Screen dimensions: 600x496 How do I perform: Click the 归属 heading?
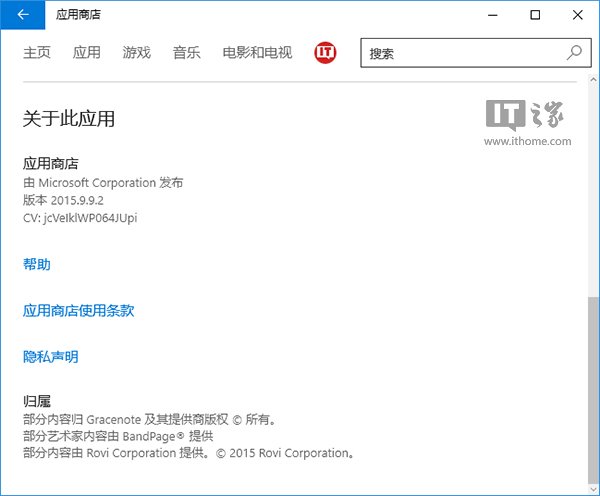(x=37, y=401)
